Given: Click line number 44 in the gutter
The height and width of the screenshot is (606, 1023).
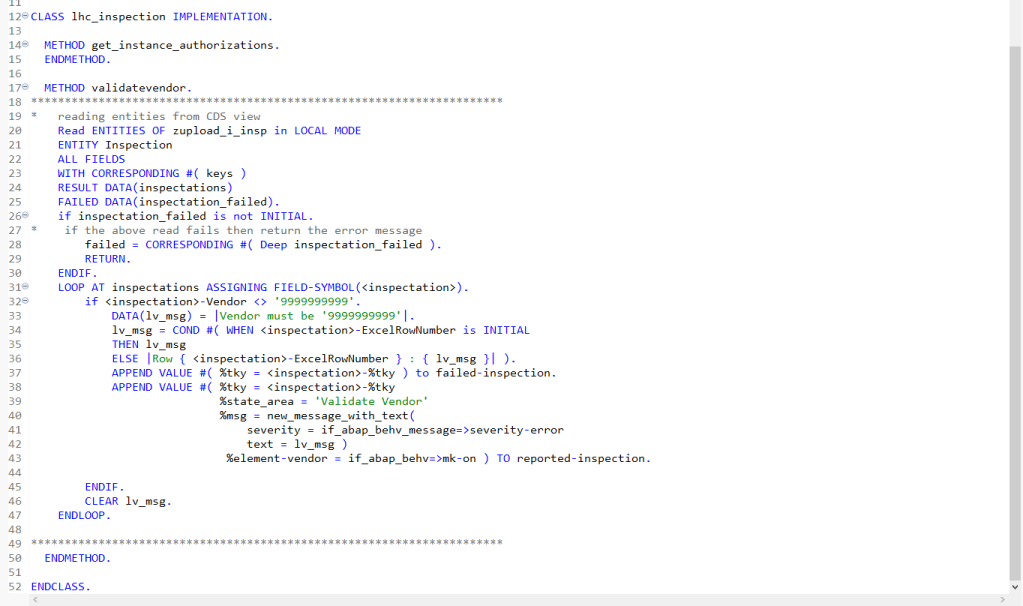Looking at the screenshot, I should 14,472.
